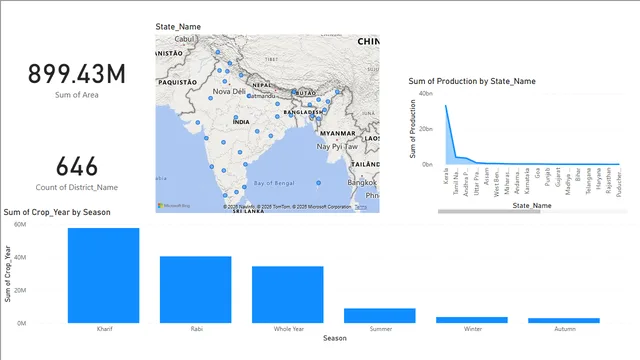
Task: Select the Kharif bar in season chart
Action: click(104, 276)
